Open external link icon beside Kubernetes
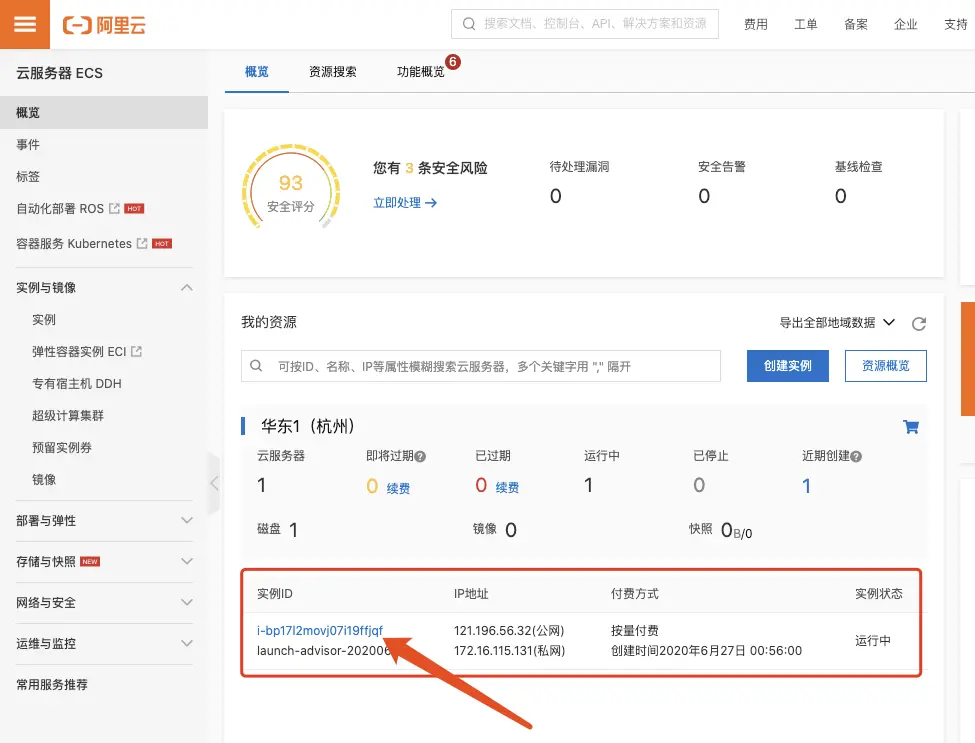Screen dimensions: 975x743 pyautogui.click(x=142, y=243)
